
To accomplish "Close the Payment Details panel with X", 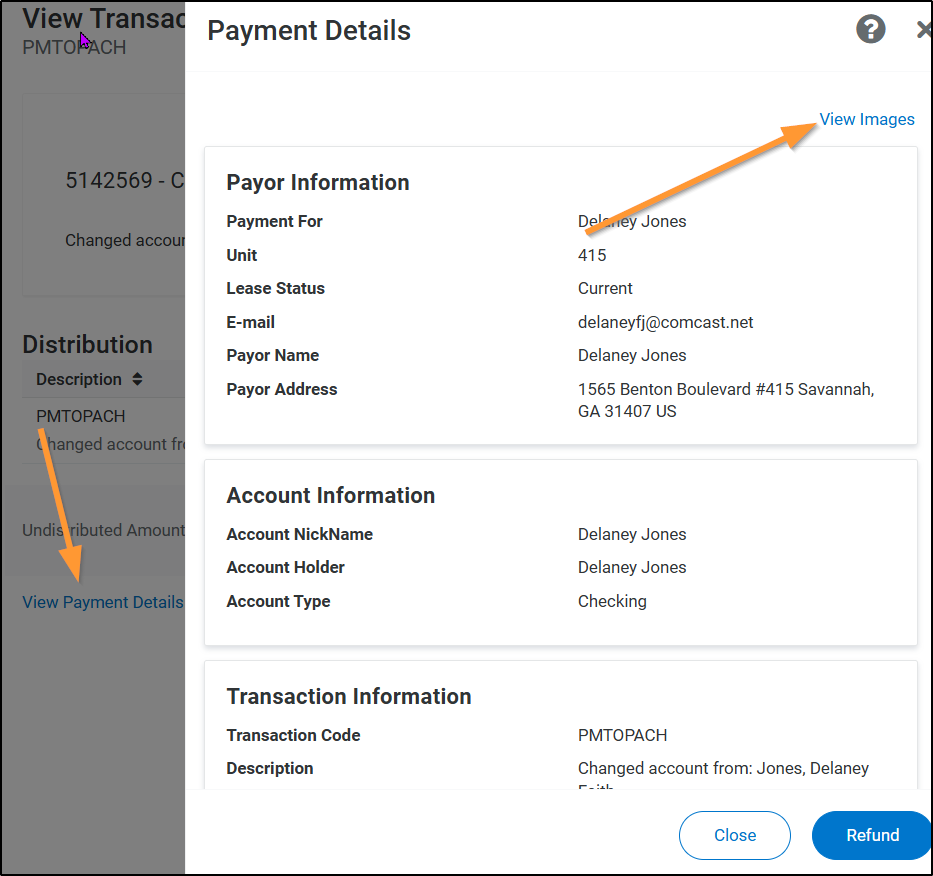I will pos(923,30).
